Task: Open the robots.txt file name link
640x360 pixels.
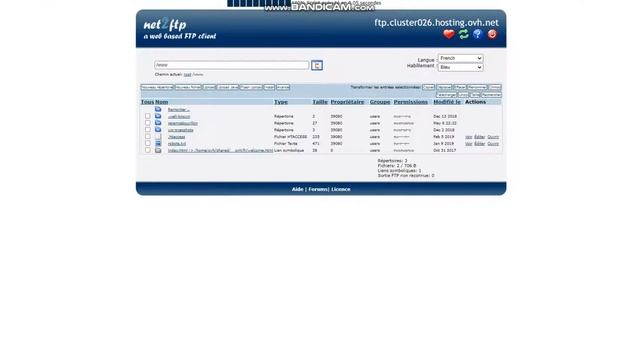Action: [x=177, y=144]
